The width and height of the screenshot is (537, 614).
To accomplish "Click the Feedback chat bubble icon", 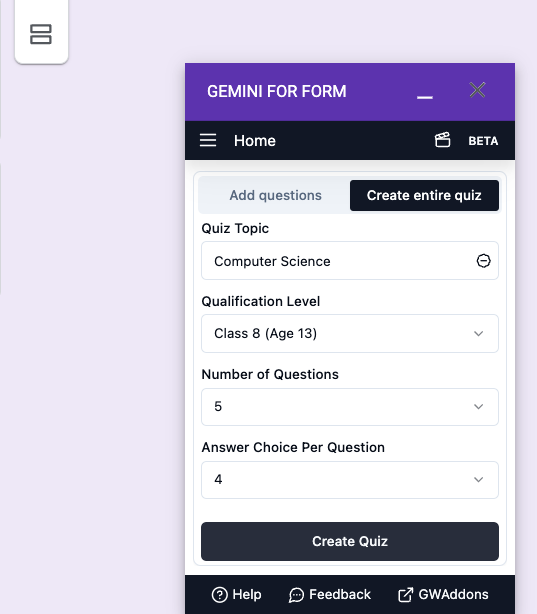I will point(296,595).
